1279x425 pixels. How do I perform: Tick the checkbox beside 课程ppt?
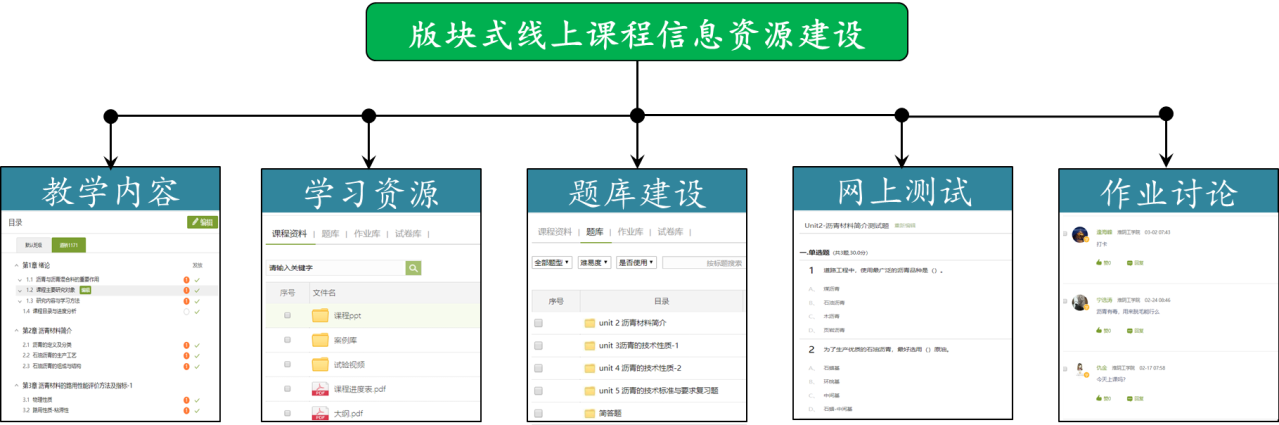[x=287, y=315]
